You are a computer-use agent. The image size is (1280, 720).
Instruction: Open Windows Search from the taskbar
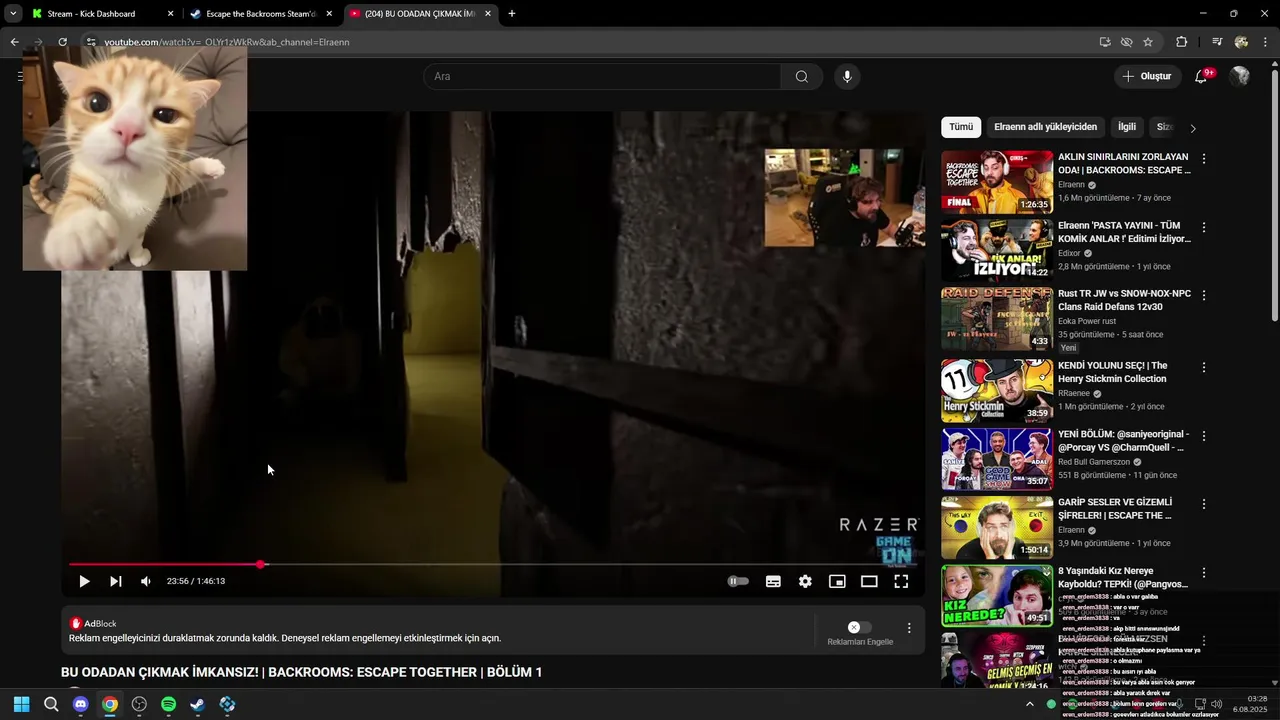51,704
